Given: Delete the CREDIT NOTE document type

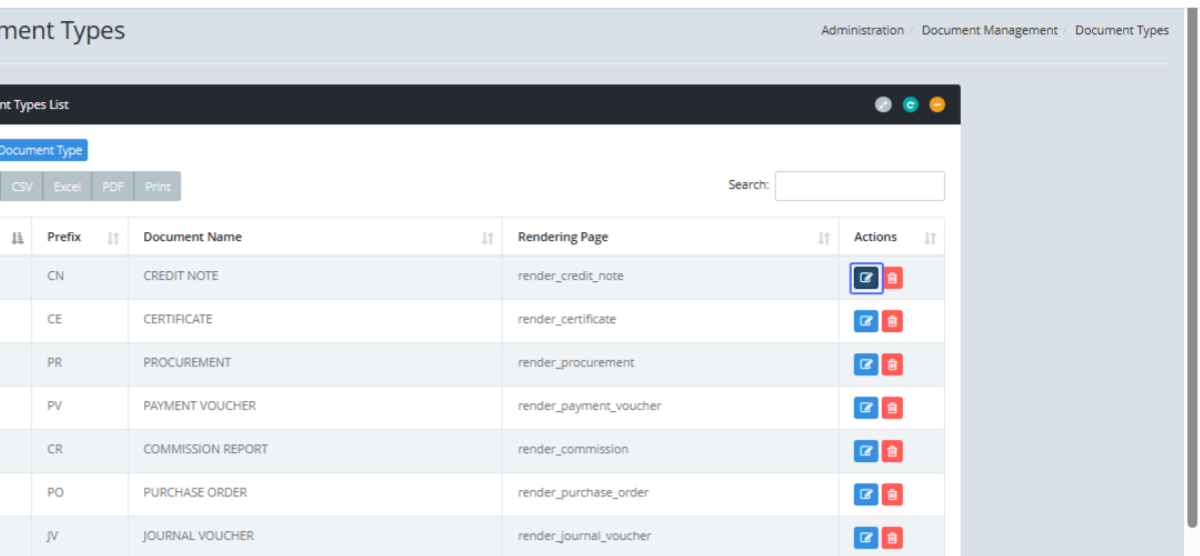Looking at the screenshot, I should tap(892, 278).
